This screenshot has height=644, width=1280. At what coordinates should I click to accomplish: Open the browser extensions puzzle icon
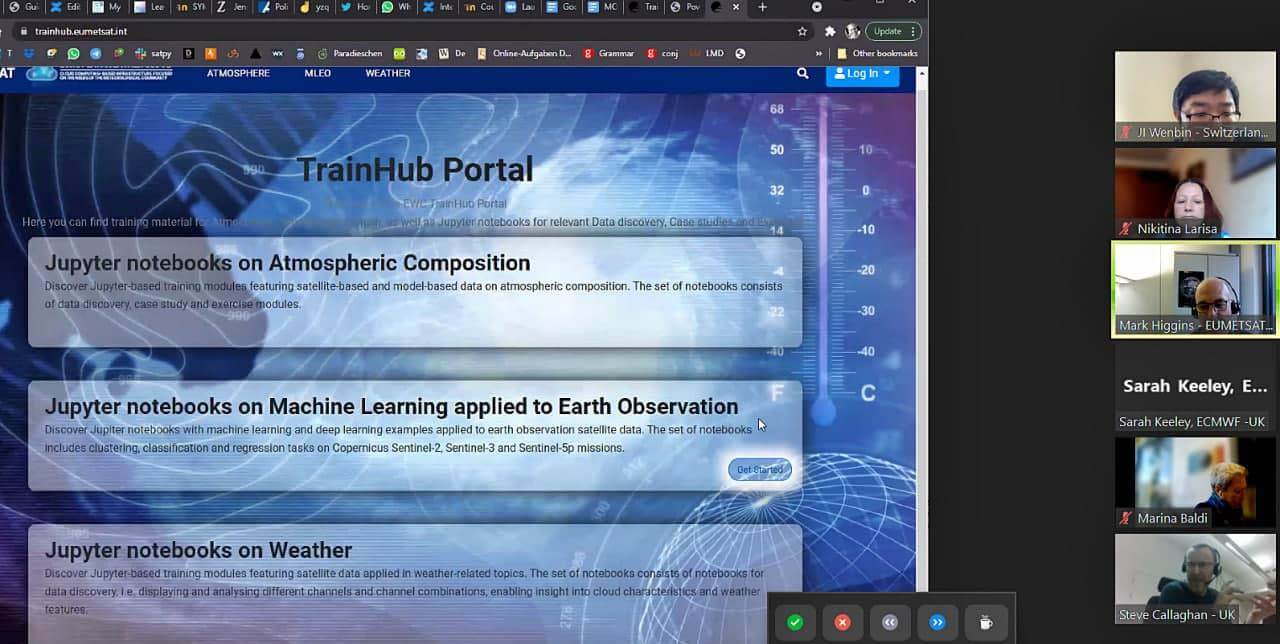point(829,31)
